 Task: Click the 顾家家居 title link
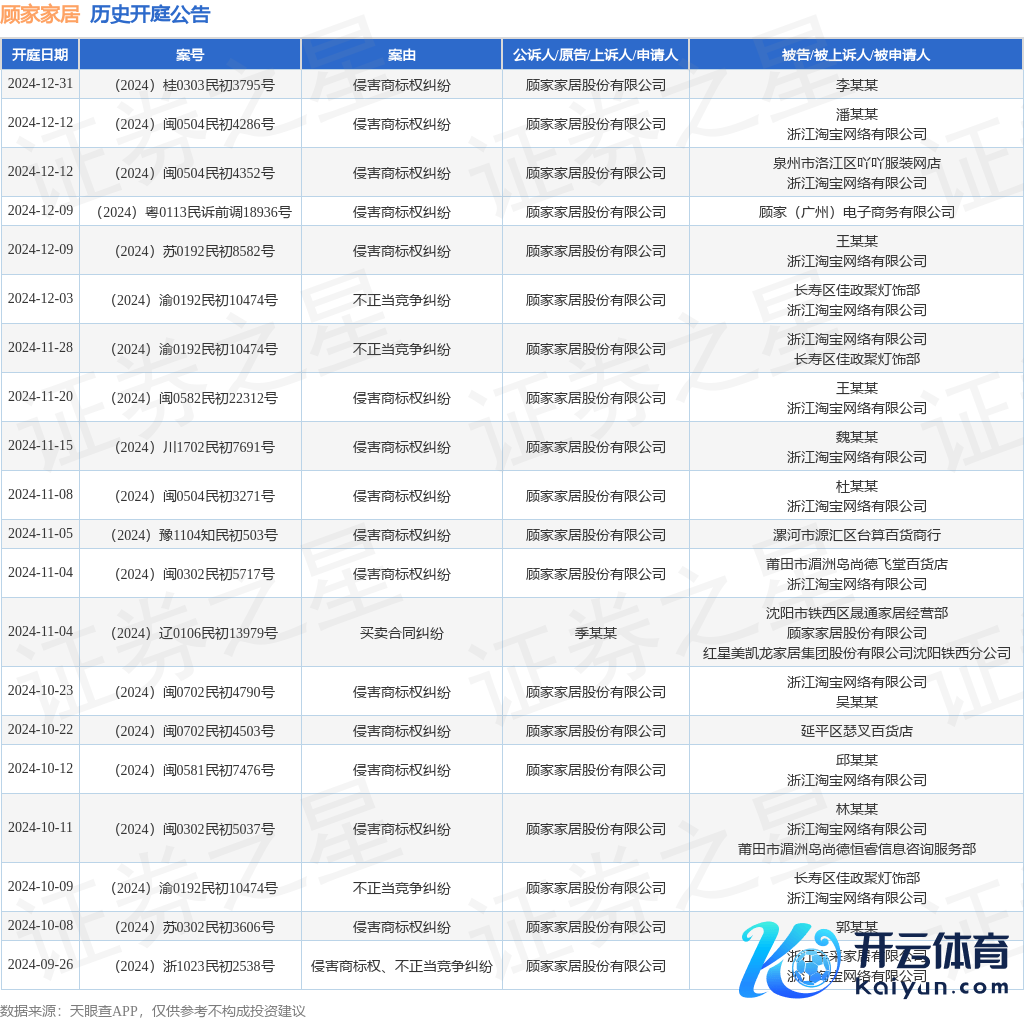coord(40,14)
